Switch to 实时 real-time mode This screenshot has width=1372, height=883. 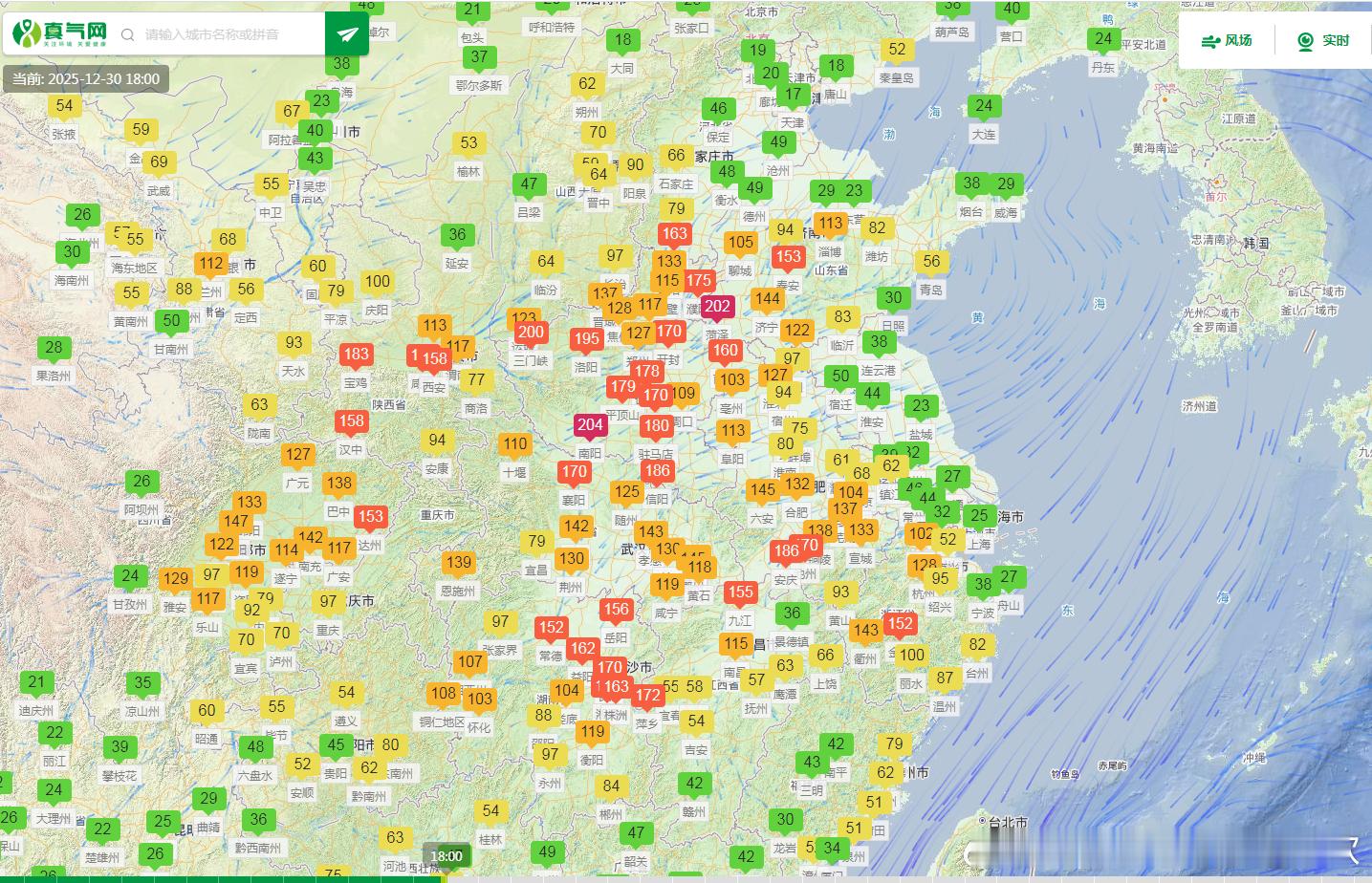pyautogui.click(x=1323, y=41)
